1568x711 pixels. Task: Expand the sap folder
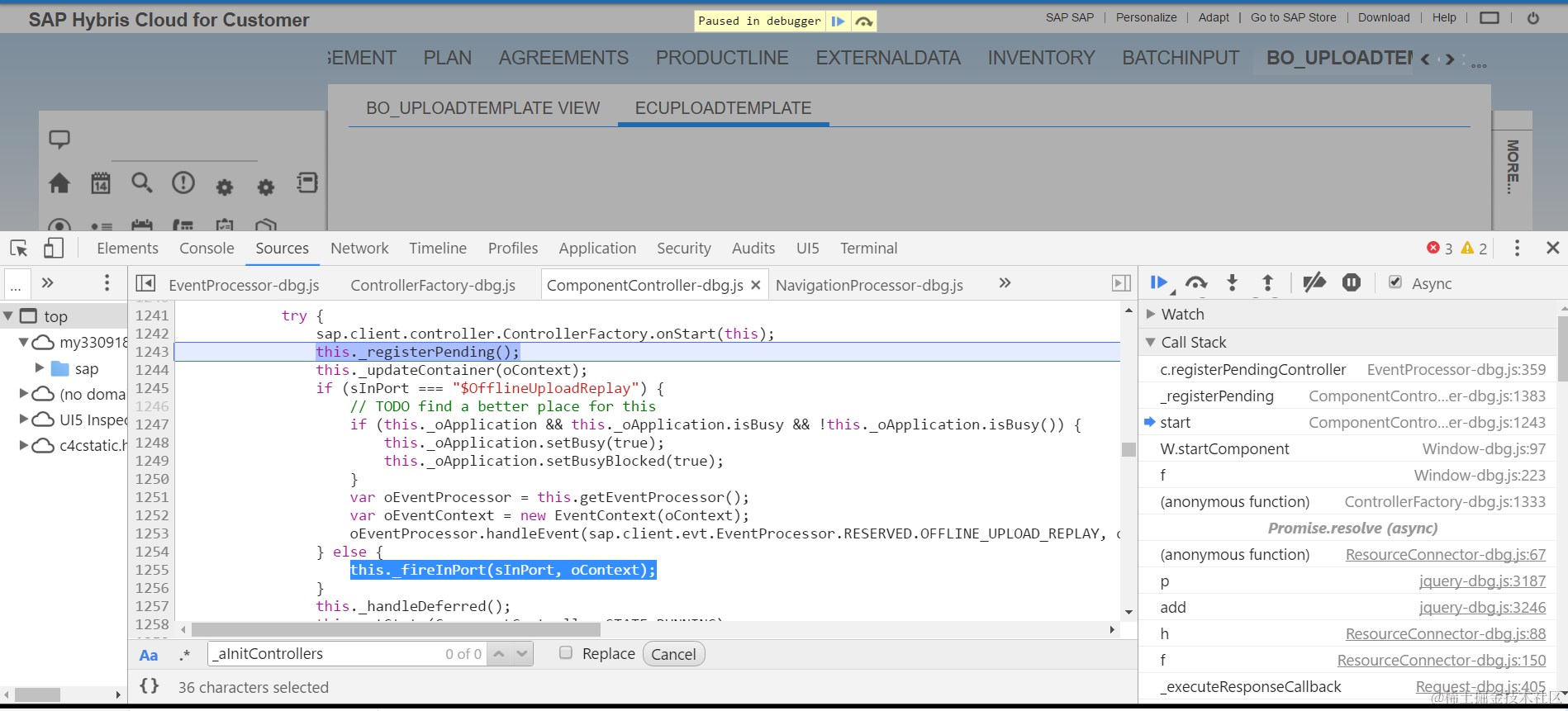[x=40, y=367]
